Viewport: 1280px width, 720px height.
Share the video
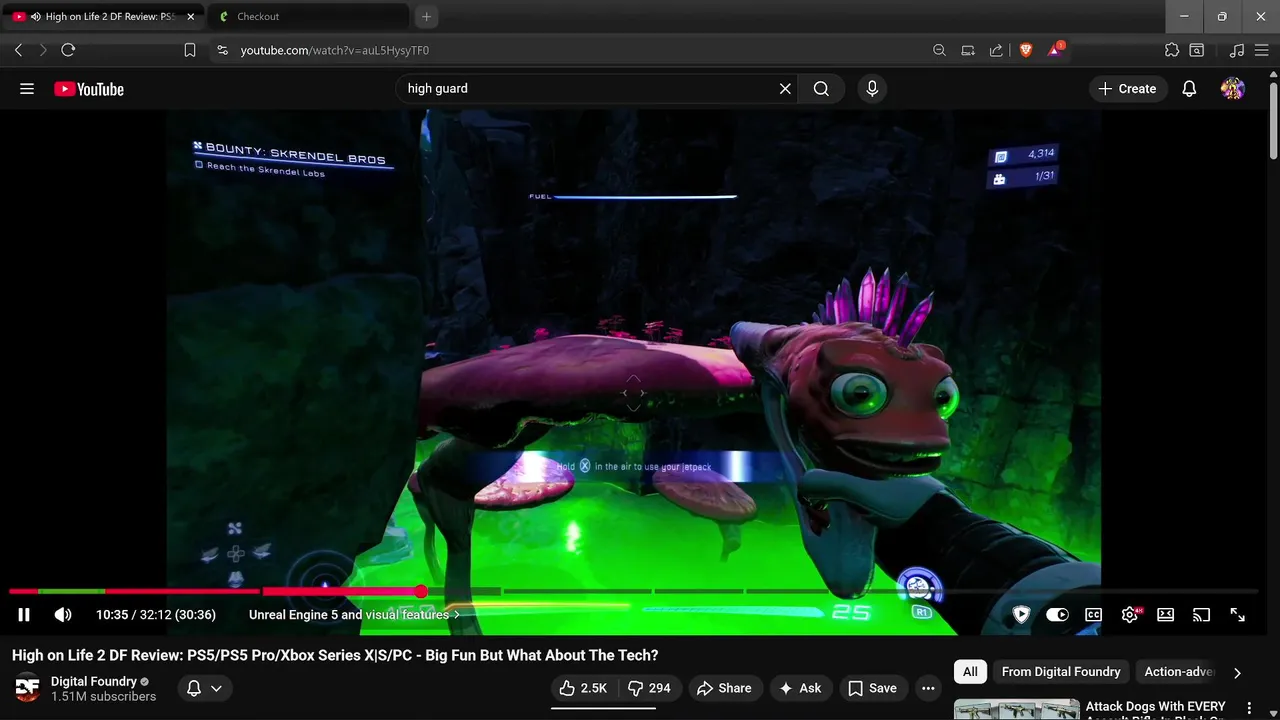tap(724, 688)
